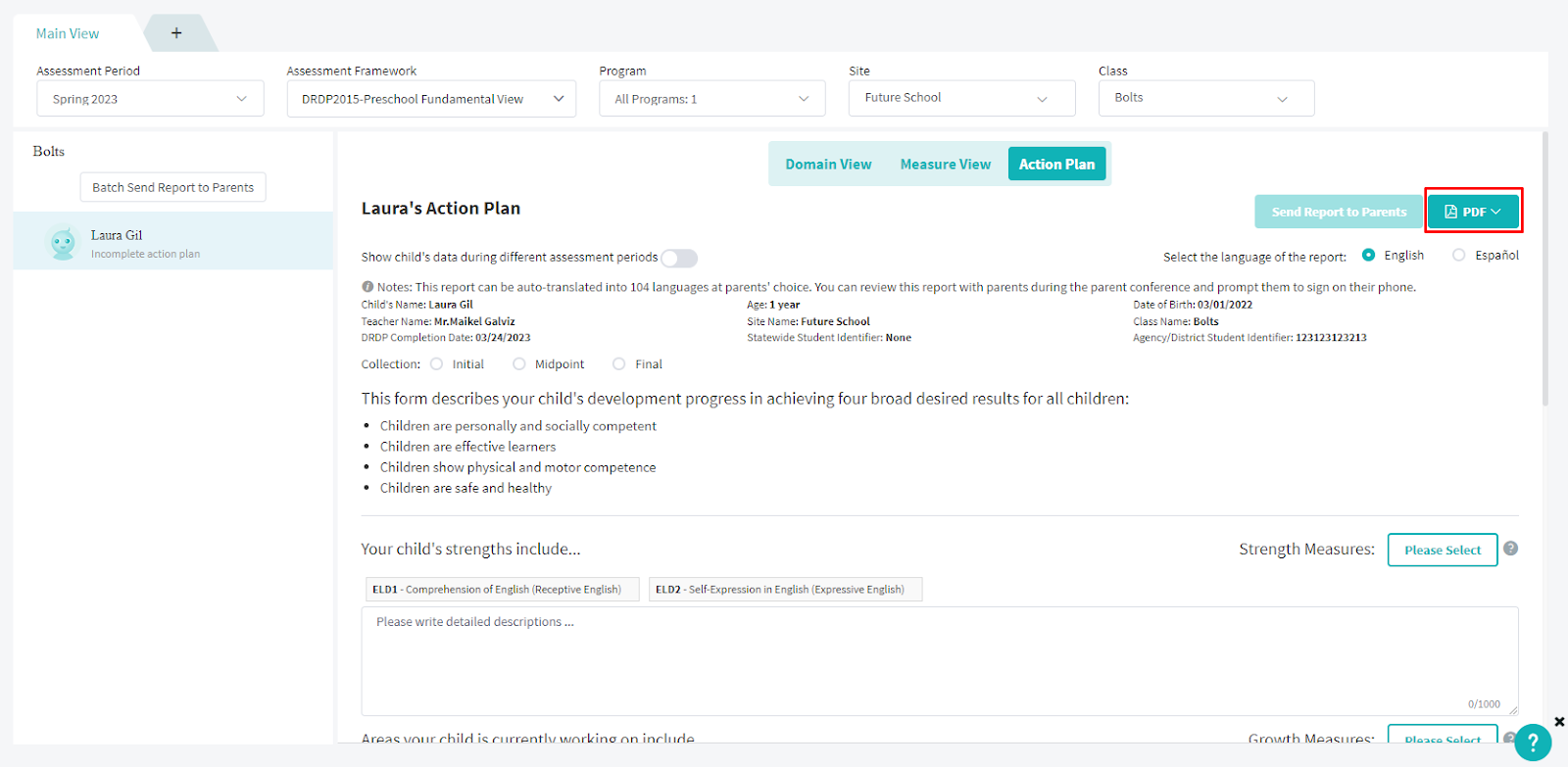Viewport: 1568px width, 767px height.
Task: Choose the Initial collection radio button
Action: coord(437,364)
